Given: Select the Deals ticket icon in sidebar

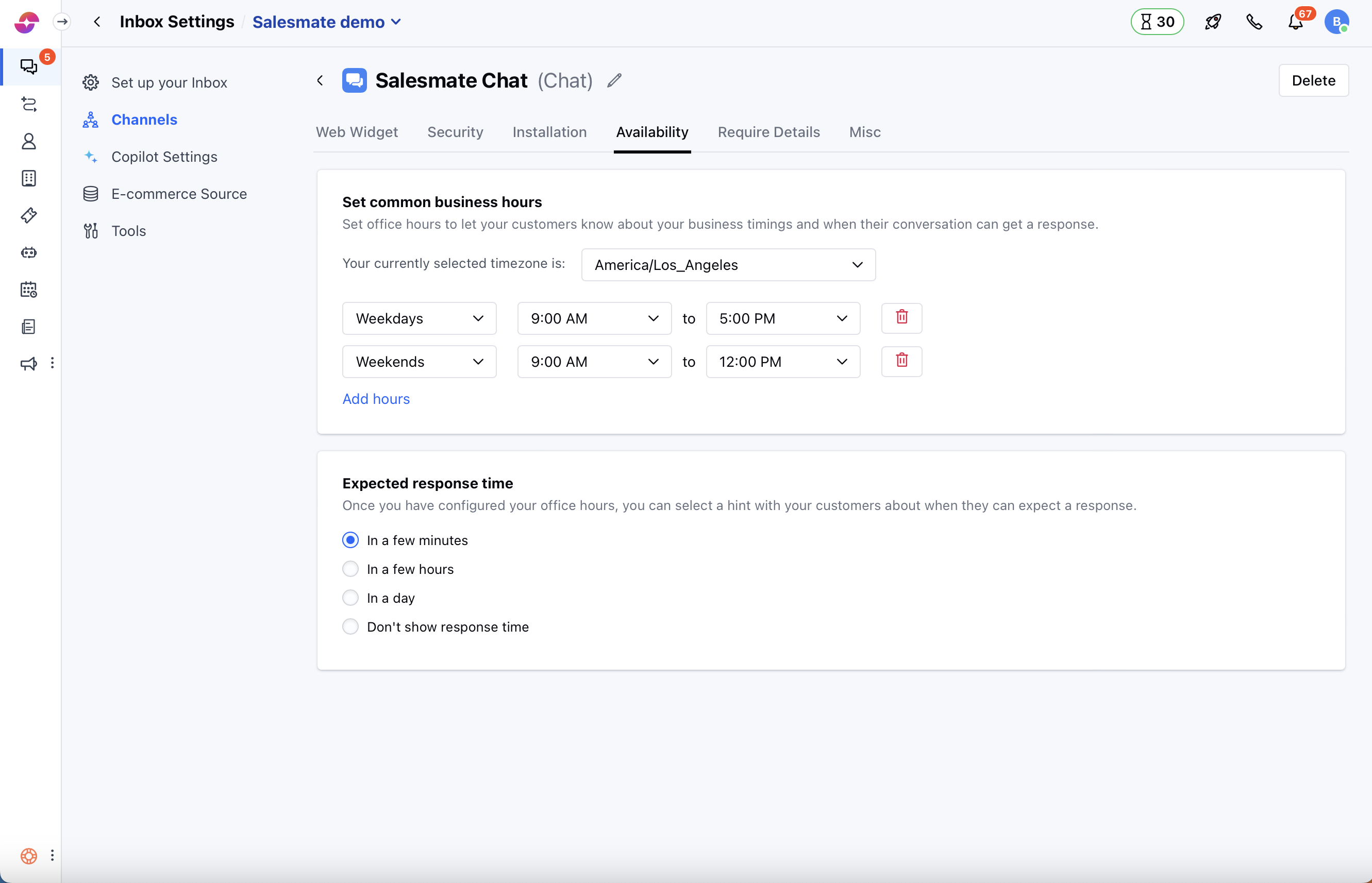Looking at the screenshot, I should (29, 215).
